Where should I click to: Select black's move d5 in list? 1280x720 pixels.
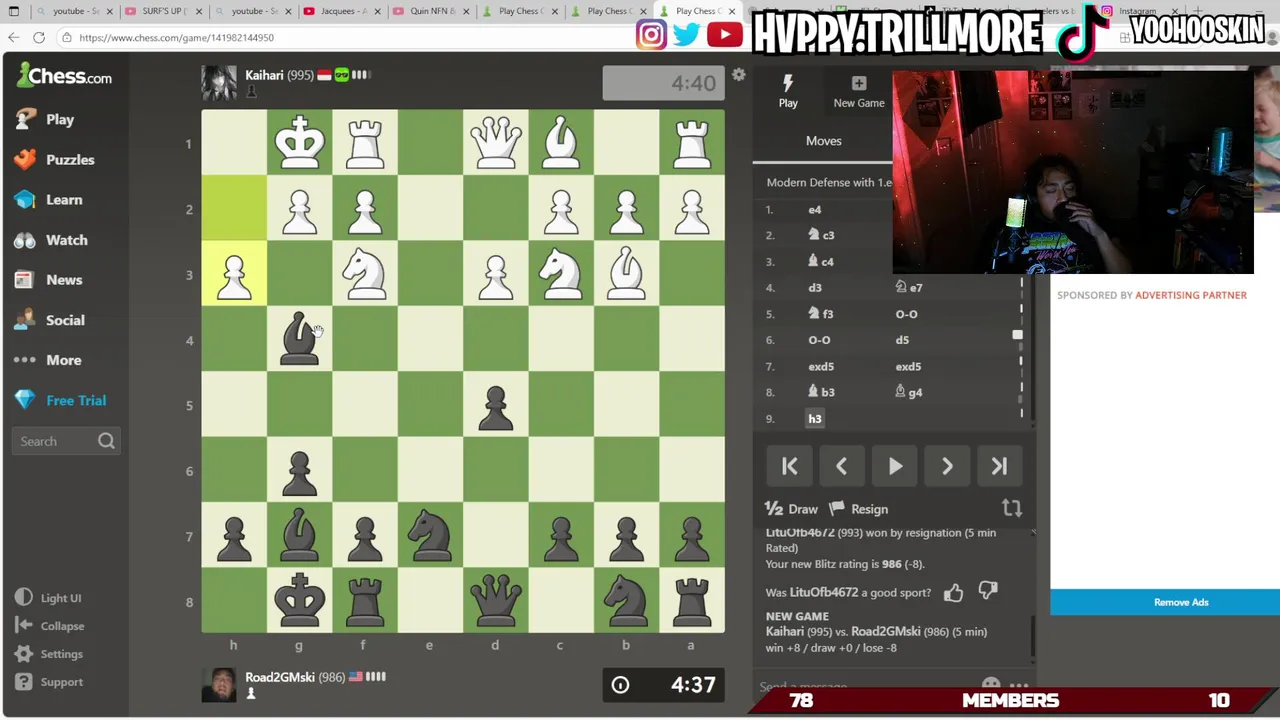pyautogui.click(x=902, y=340)
